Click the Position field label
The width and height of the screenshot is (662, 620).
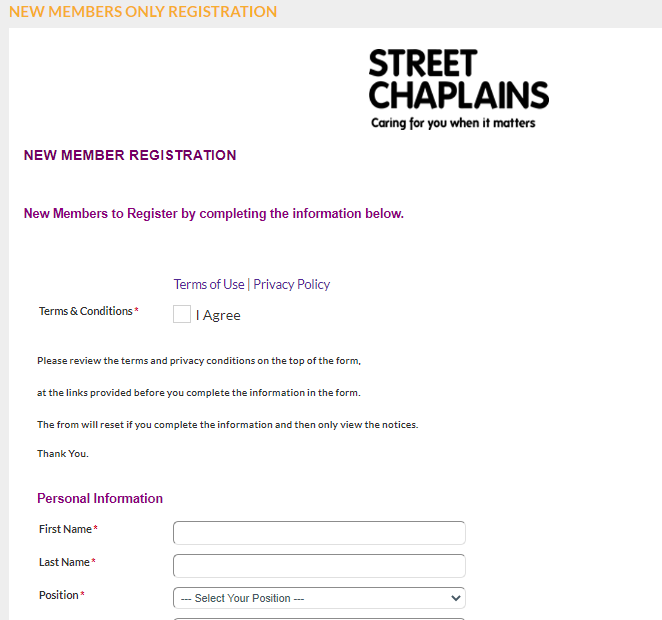point(62,595)
